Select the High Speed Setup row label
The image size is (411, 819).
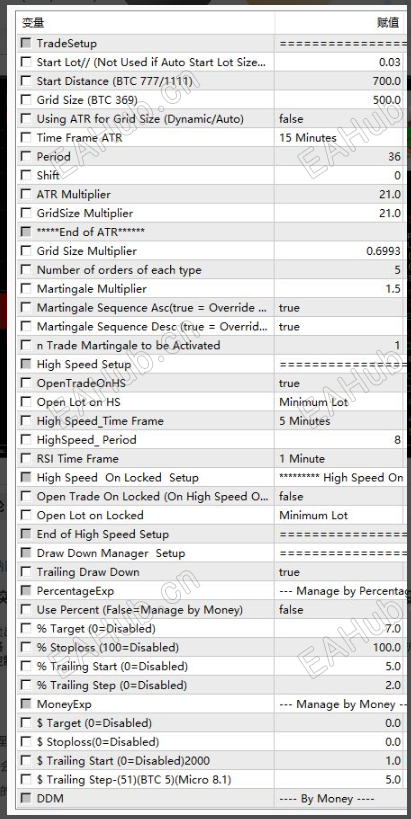pos(84,364)
